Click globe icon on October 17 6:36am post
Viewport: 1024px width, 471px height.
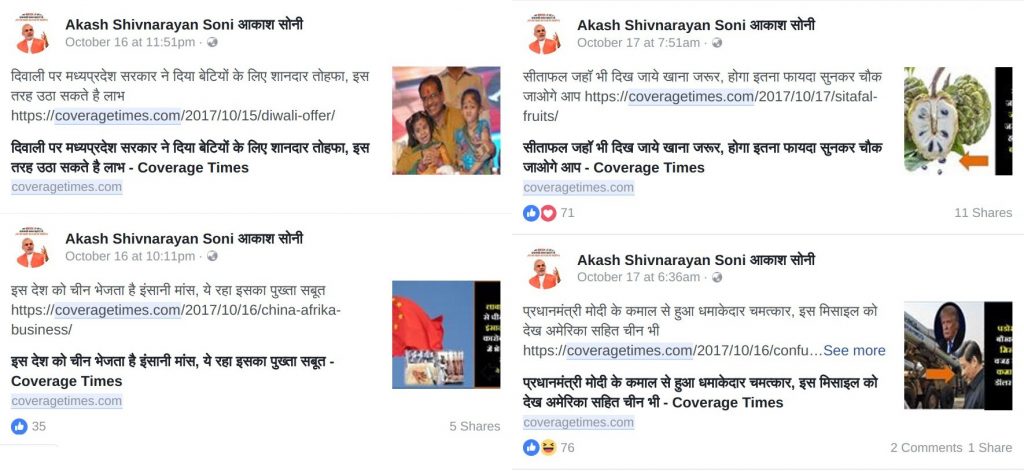716,277
